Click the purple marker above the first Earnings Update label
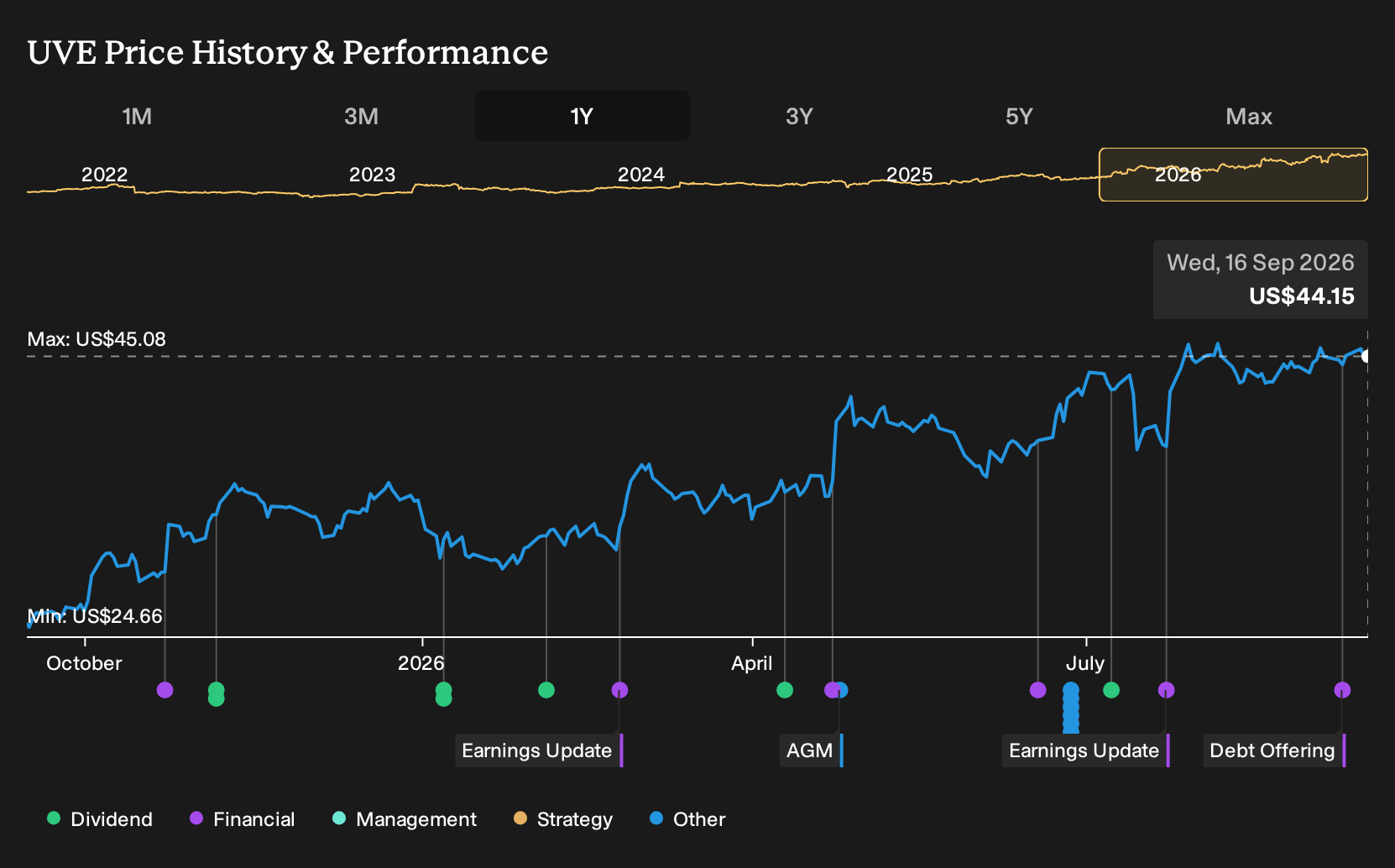Screen dimensions: 1395x868 [619, 690]
